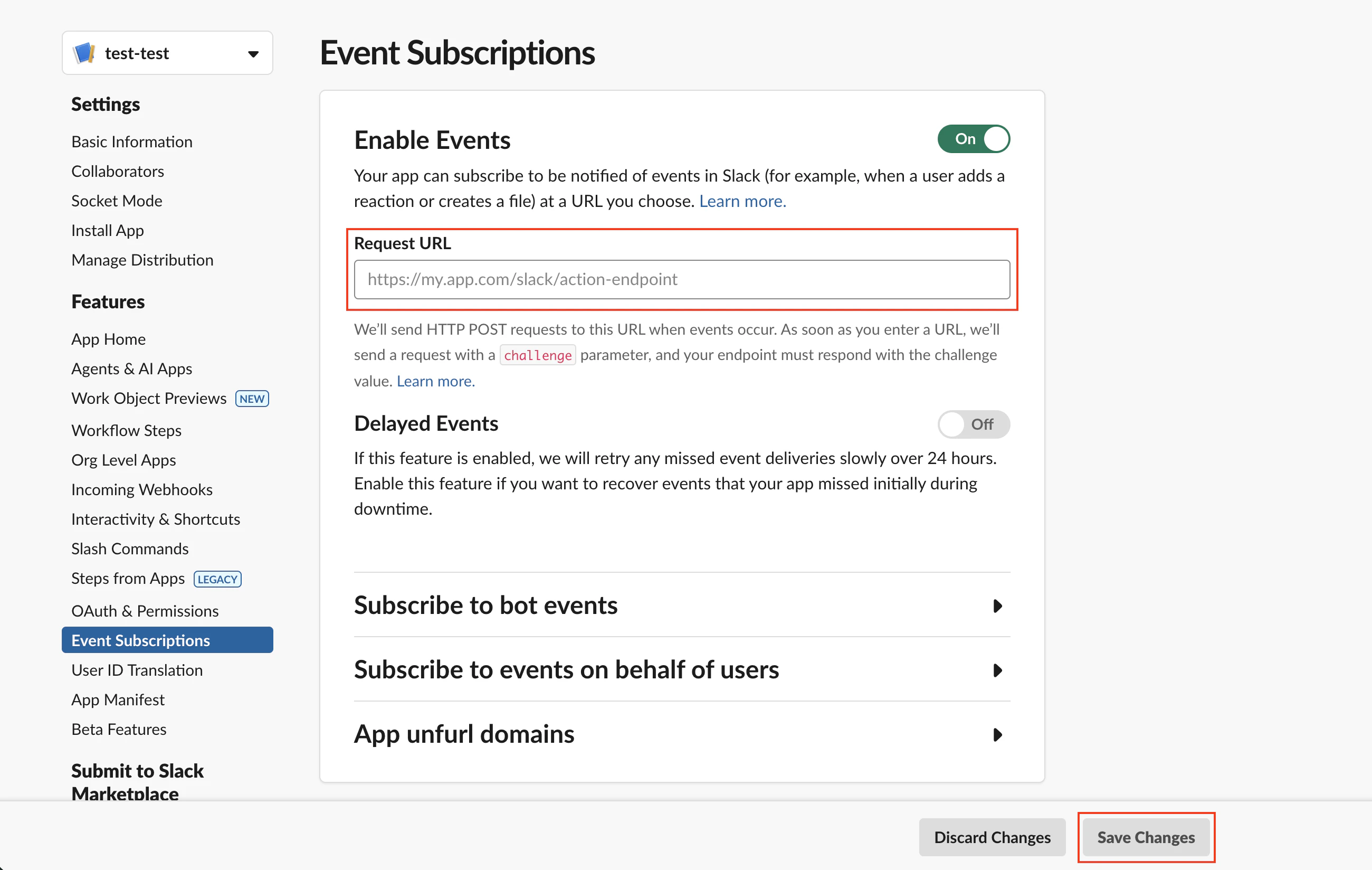Viewport: 1372px width, 870px height.
Task: Click the NEW badge beside Work Object Previews
Action: pyautogui.click(x=252, y=399)
